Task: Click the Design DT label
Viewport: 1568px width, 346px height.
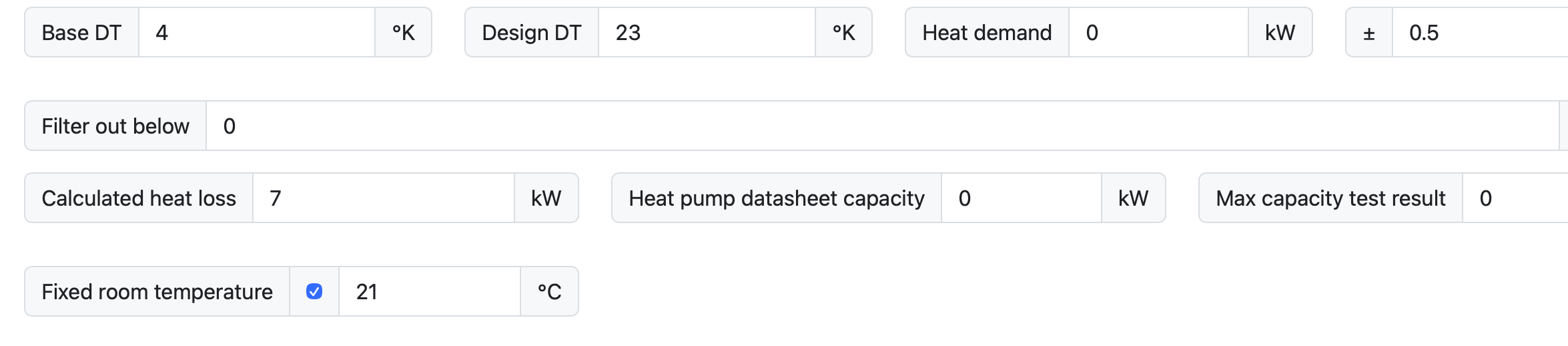Action: [x=532, y=33]
